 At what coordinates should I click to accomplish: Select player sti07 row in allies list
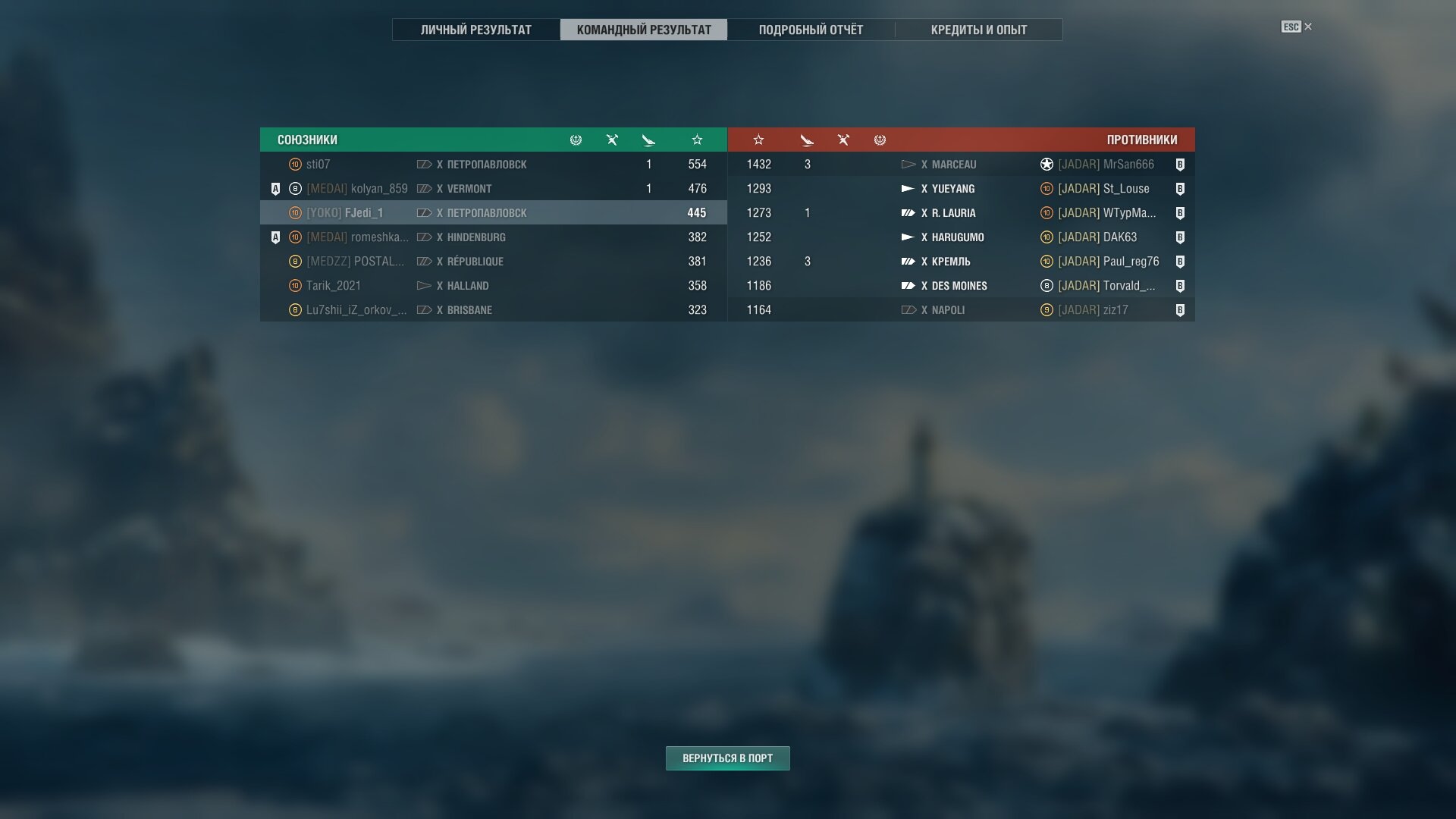494,165
